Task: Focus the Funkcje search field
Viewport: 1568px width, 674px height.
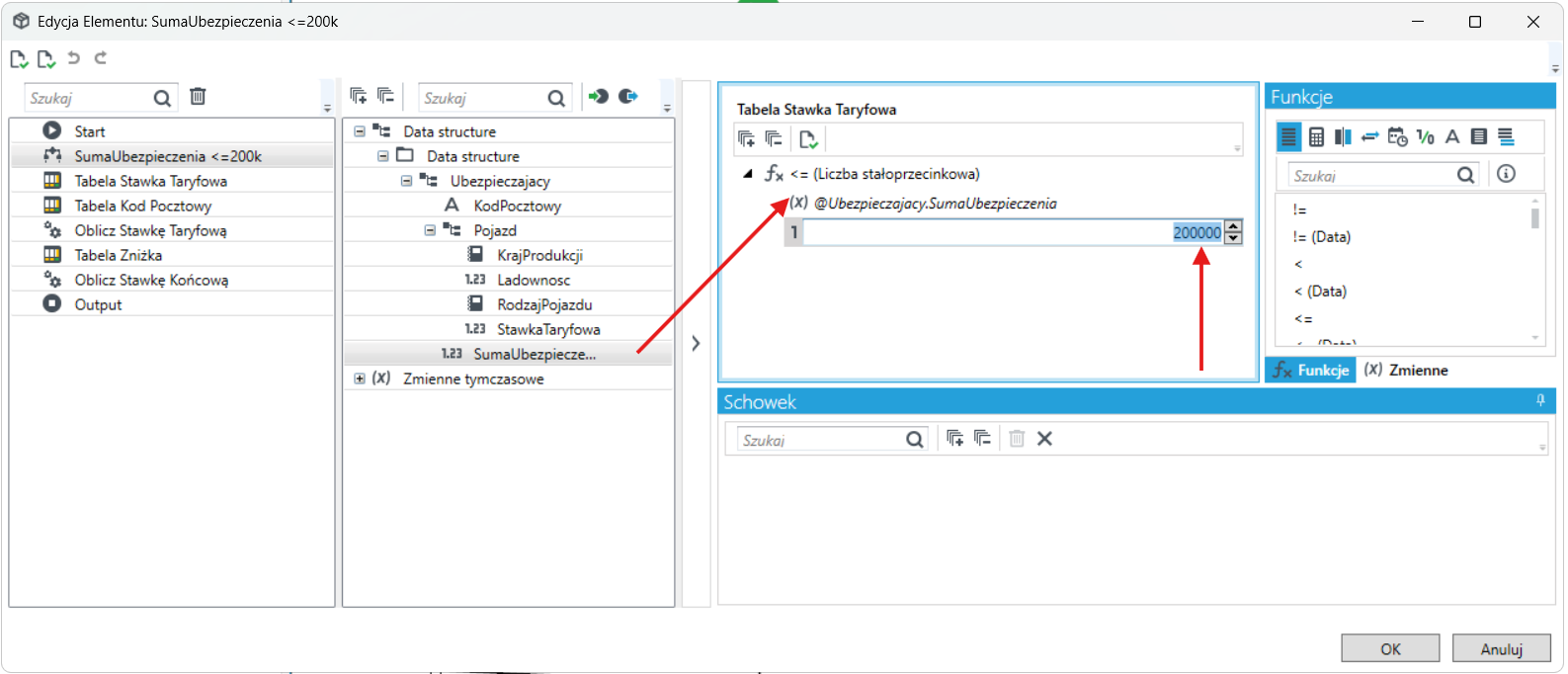Action: (x=1372, y=175)
